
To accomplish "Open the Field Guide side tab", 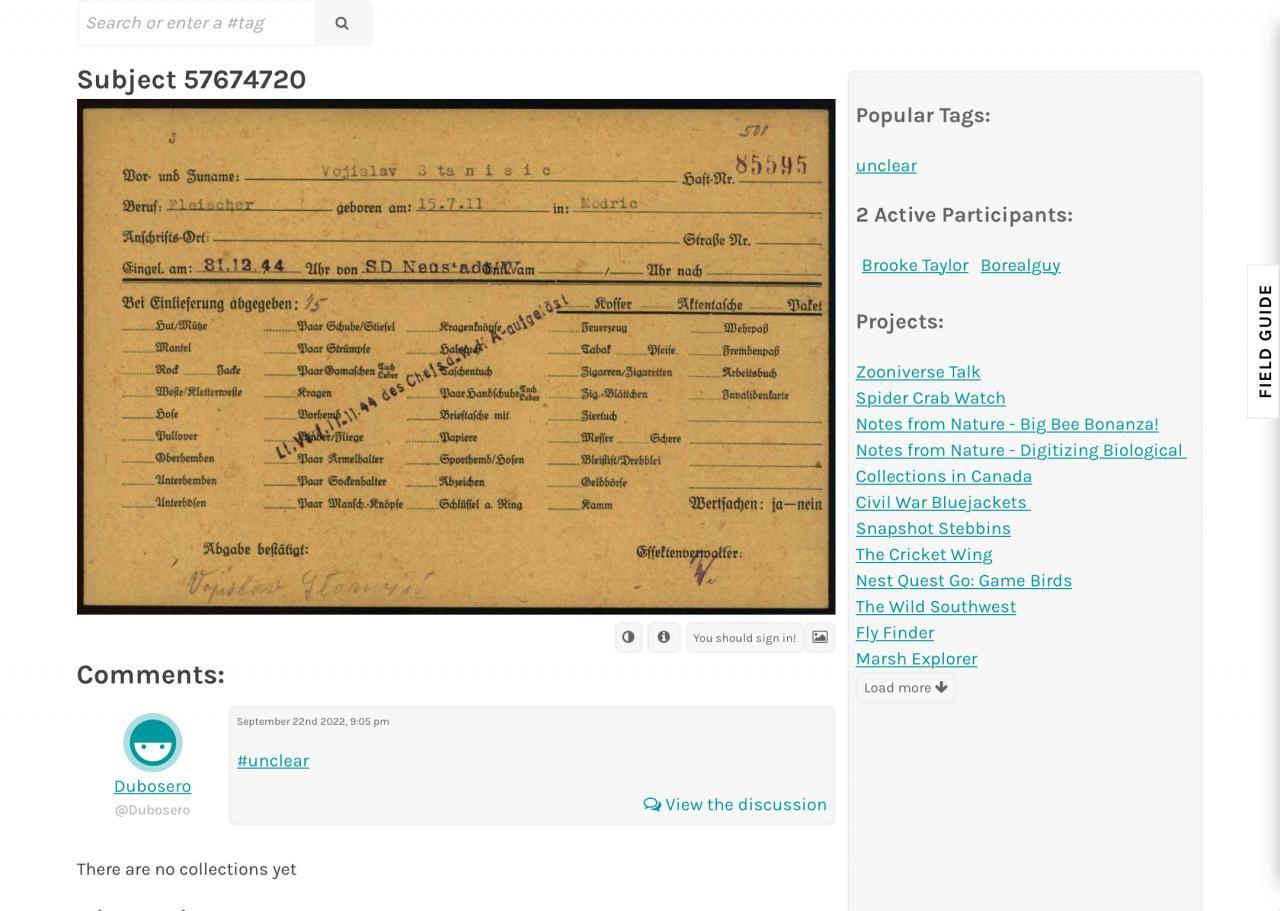I will click(1264, 341).
